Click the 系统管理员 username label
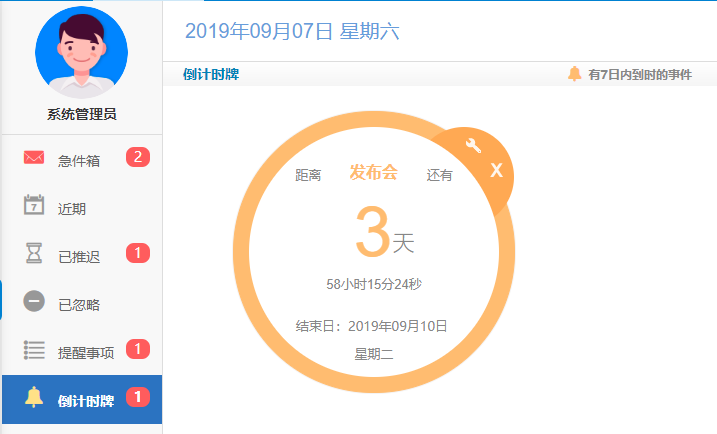 (81, 114)
